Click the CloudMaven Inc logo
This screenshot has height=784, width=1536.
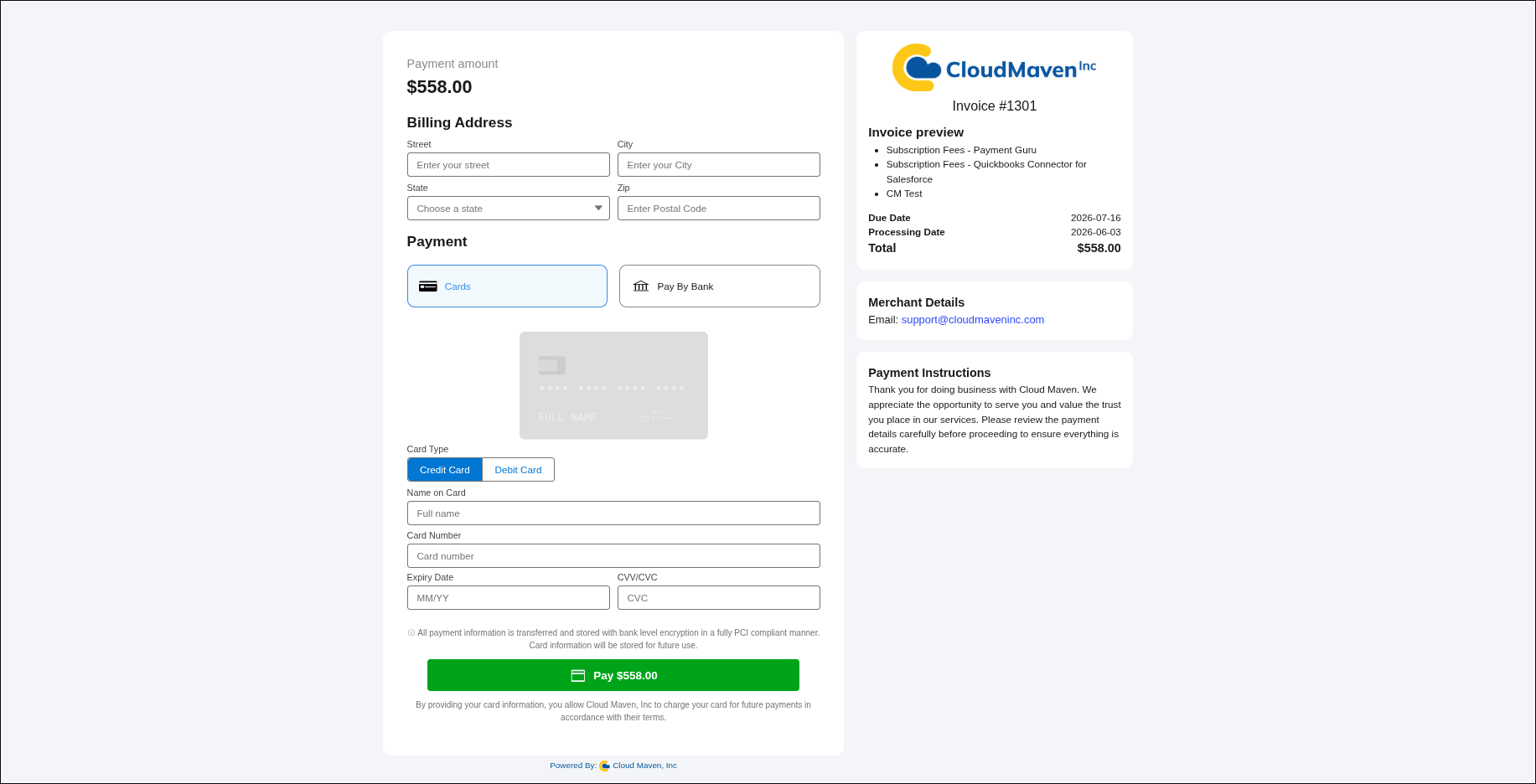pos(994,67)
